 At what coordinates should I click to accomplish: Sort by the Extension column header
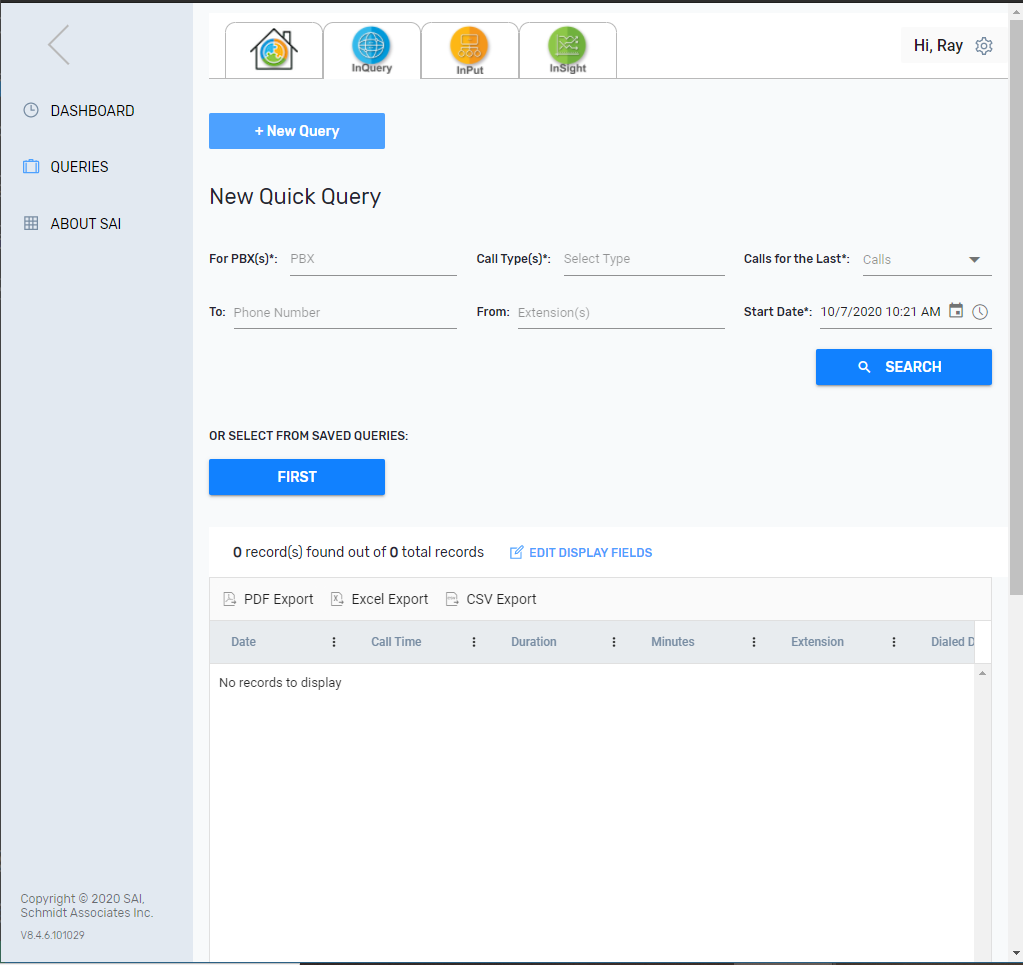click(817, 642)
